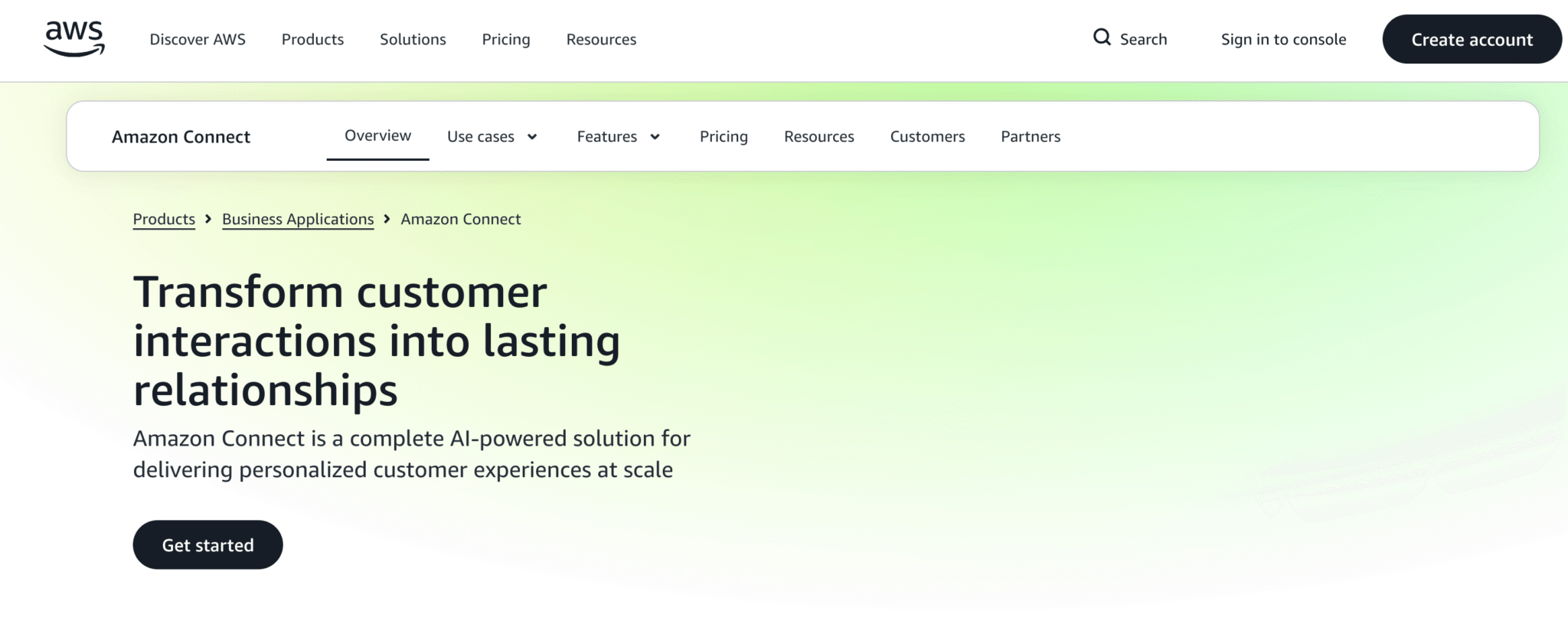Select Pricing in the Amazon Connect navigation
The image size is (1568, 624).
tap(724, 136)
